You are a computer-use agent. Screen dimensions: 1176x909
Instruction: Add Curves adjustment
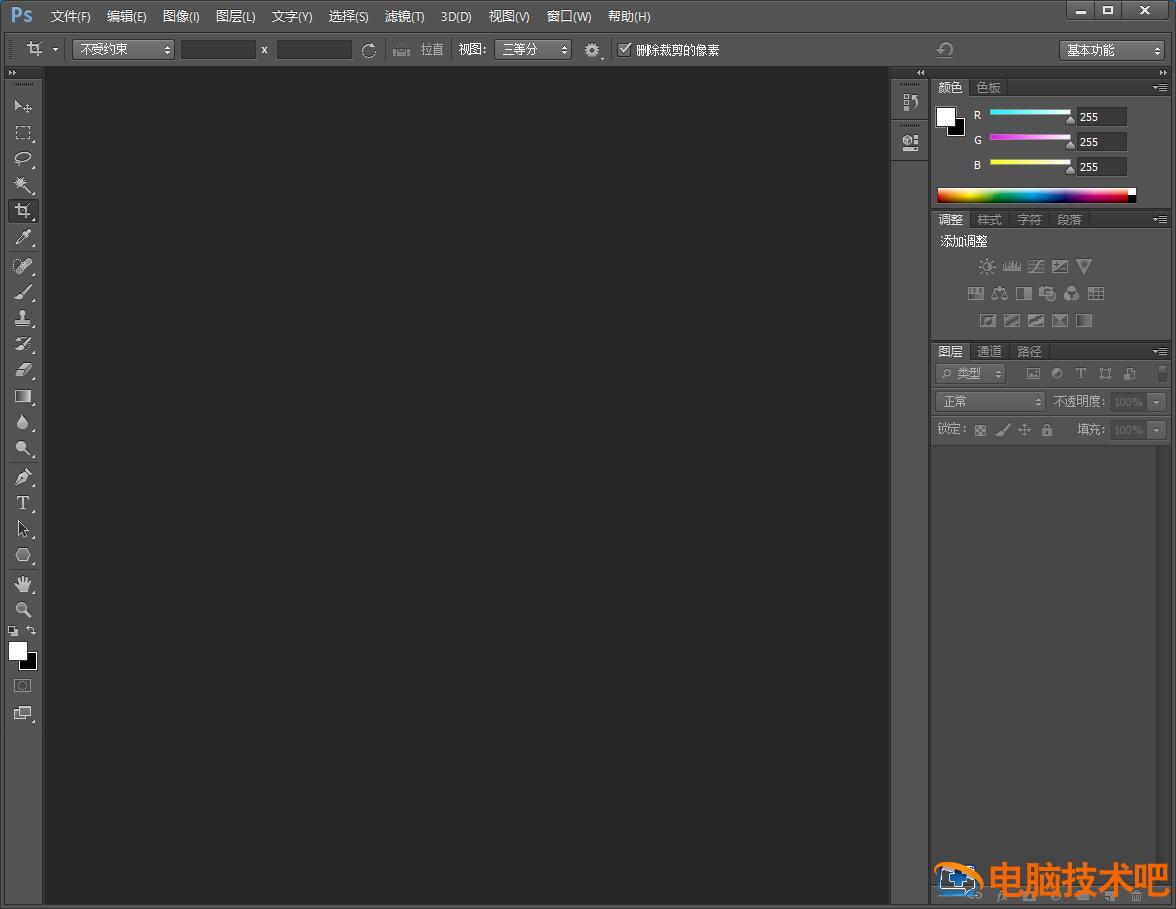coord(1036,266)
